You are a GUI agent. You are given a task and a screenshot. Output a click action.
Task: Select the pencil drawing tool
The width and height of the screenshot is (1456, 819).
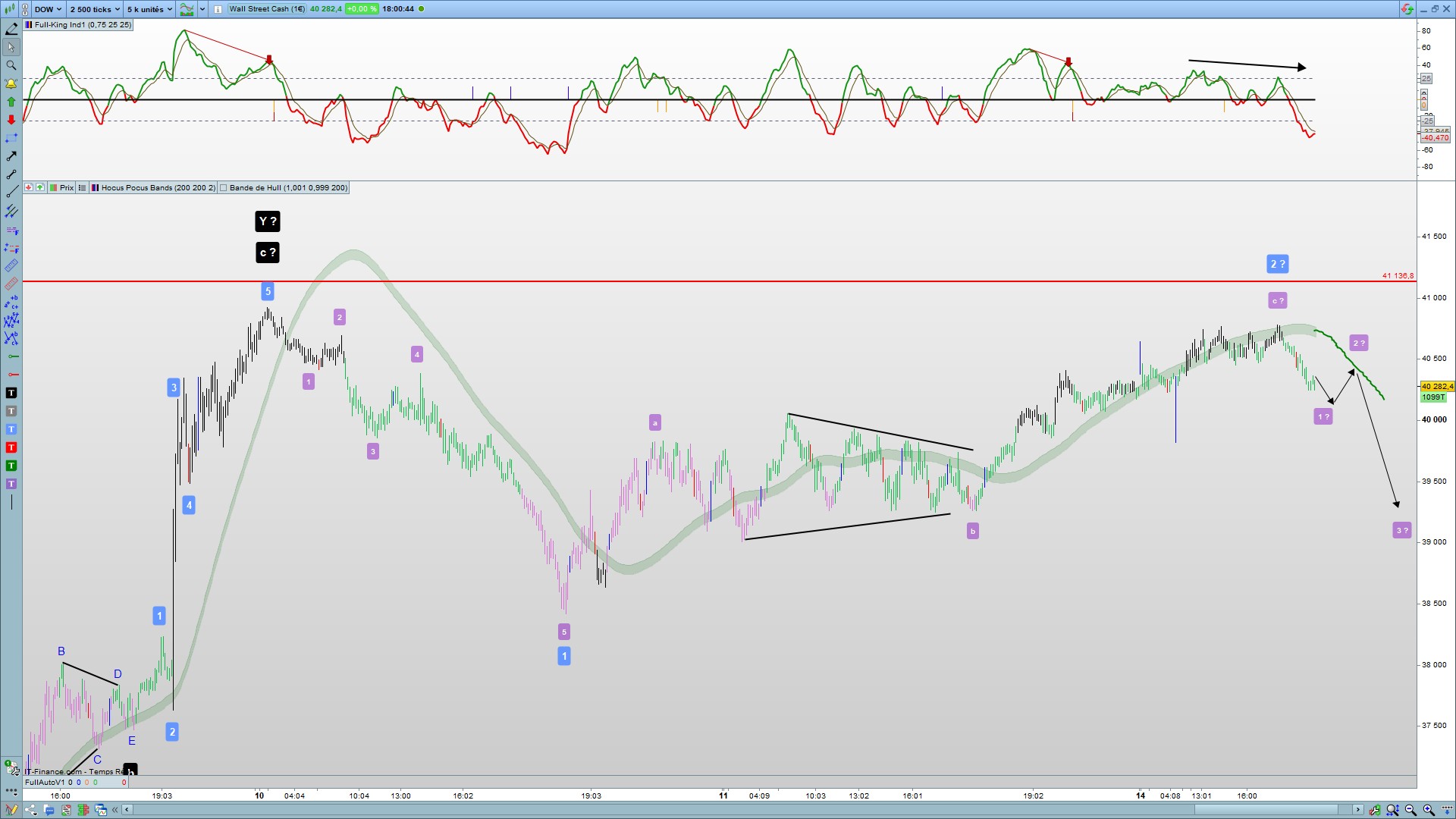(x=11, y=29)
